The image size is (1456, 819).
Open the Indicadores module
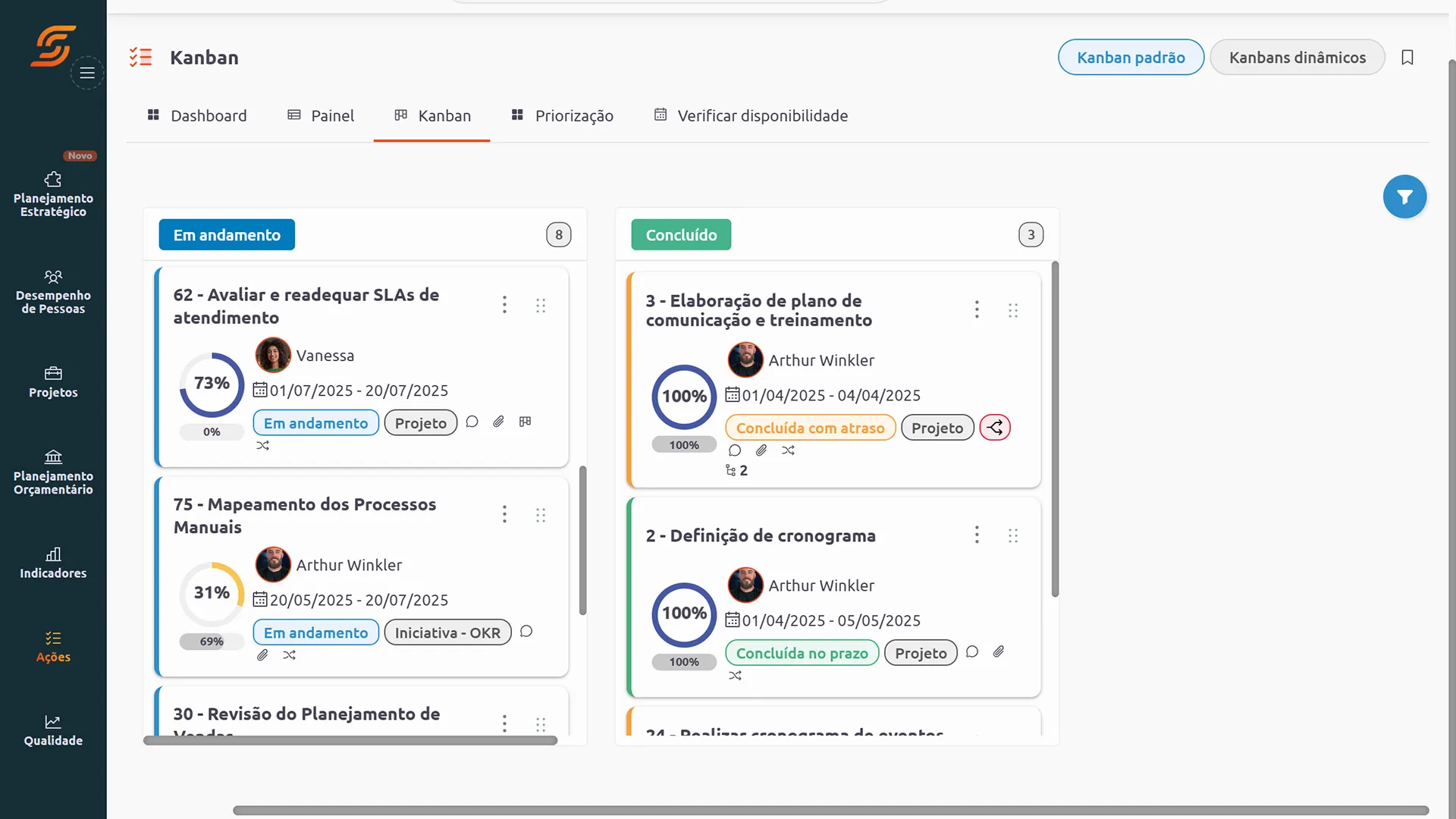[53, 563]
